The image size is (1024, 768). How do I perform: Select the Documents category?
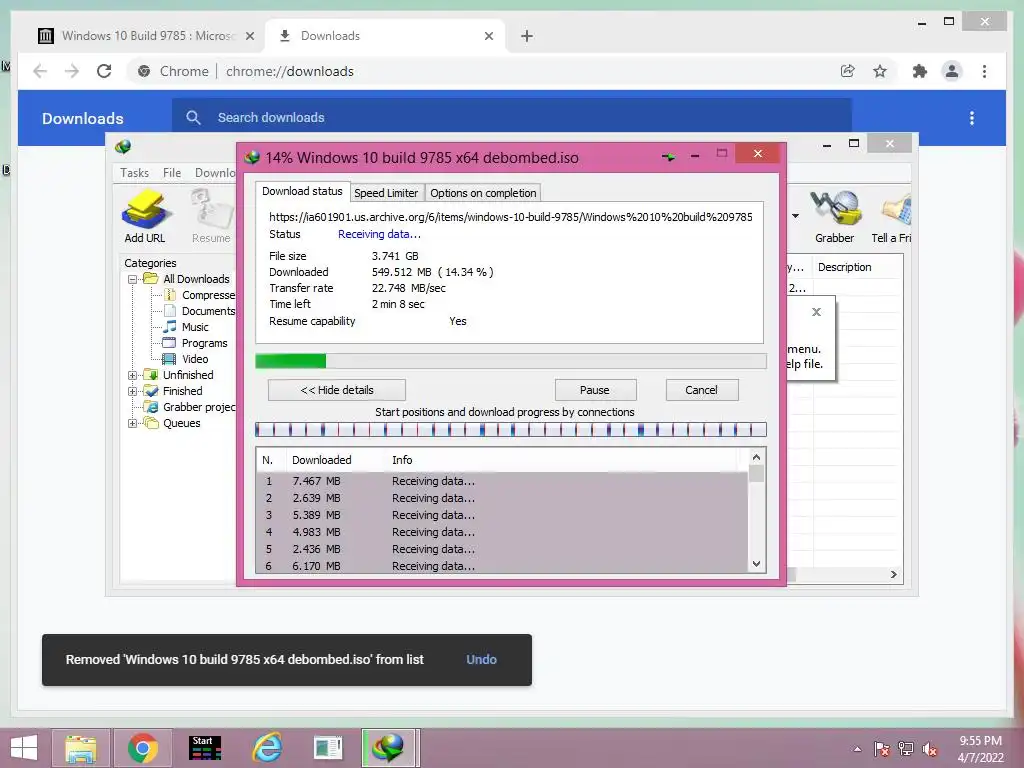click(x=208, y=311)
